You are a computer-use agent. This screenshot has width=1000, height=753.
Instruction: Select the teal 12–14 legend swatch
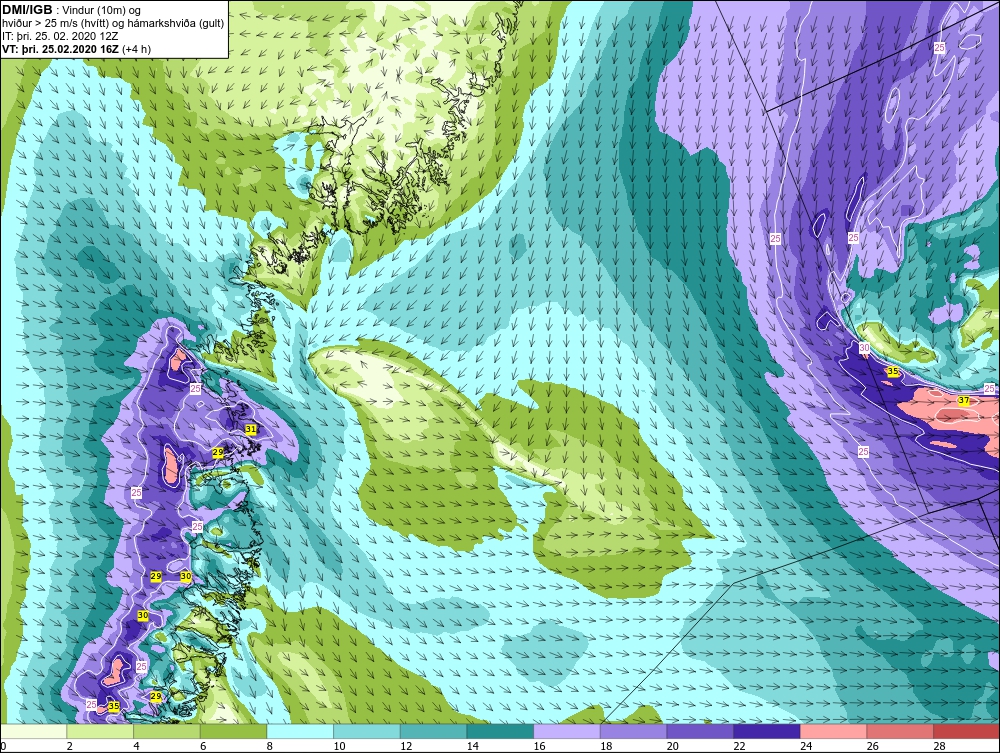coord(433,731)
